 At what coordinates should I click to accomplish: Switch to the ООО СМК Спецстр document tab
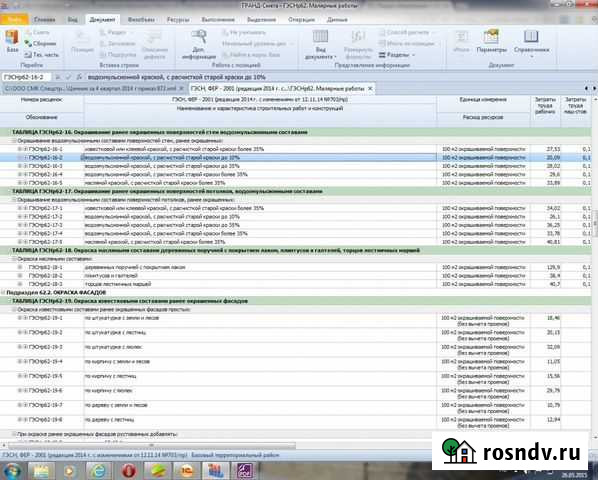tap(90, 88)
